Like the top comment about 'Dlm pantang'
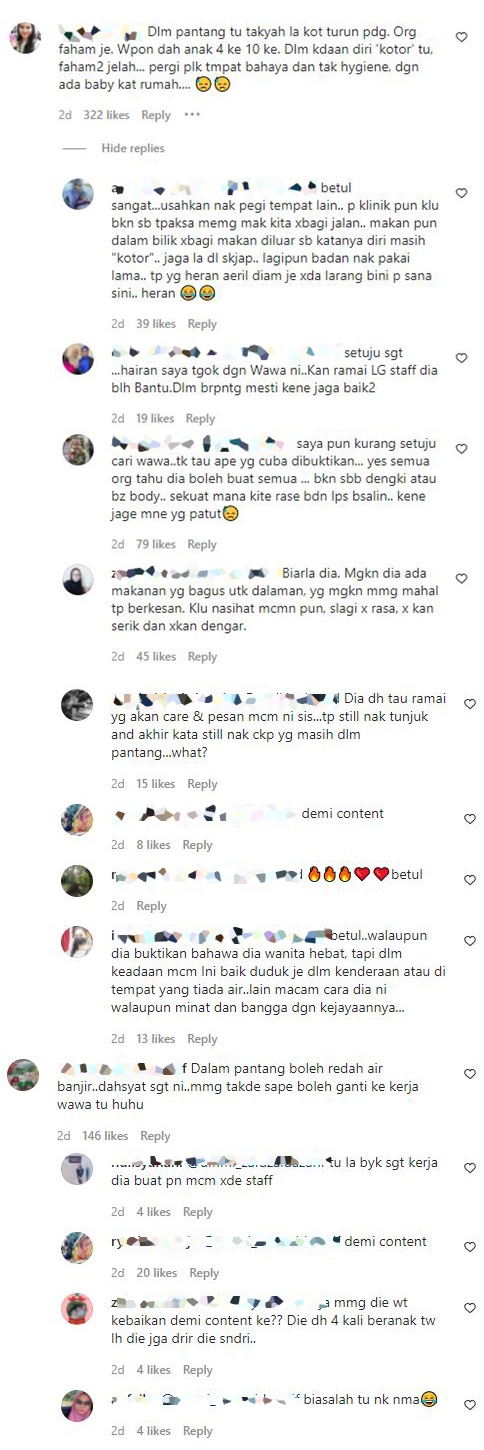This screenshot has width=484, height=1450. pos(461,37)
